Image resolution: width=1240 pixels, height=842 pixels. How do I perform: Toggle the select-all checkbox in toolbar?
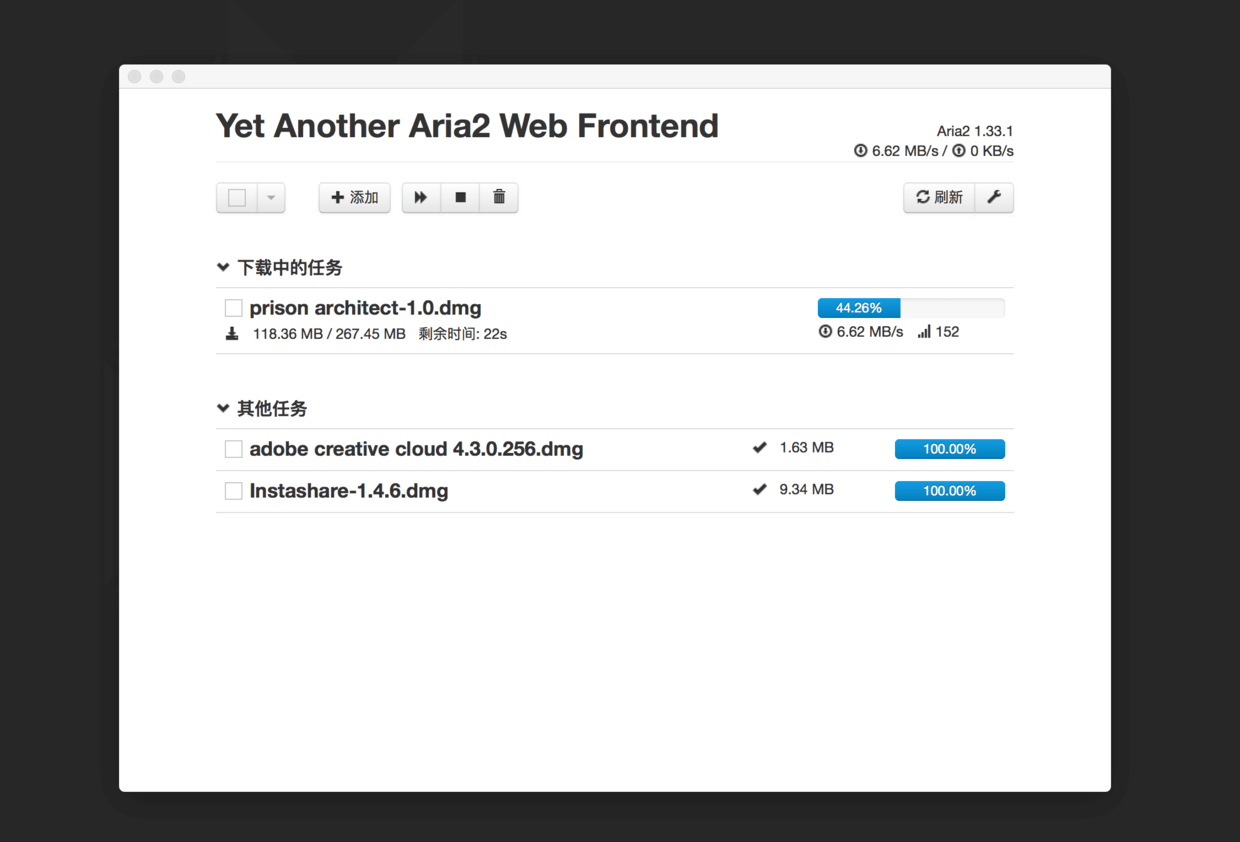pyautogui.click(x=237, y=198)
